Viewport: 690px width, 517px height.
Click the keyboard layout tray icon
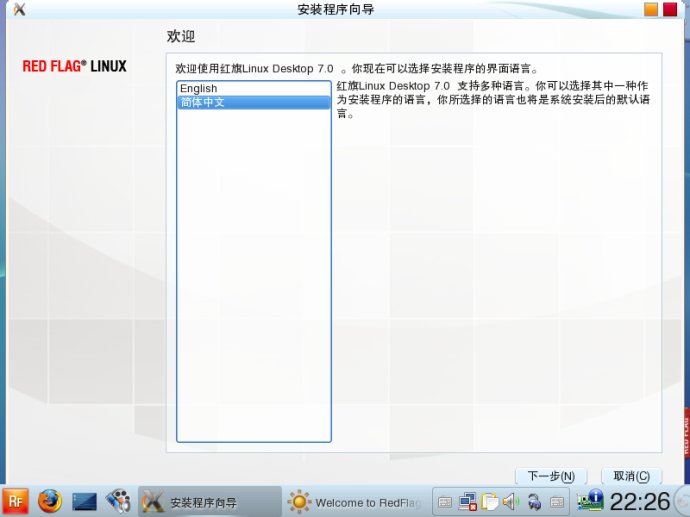tap(445, 501)
